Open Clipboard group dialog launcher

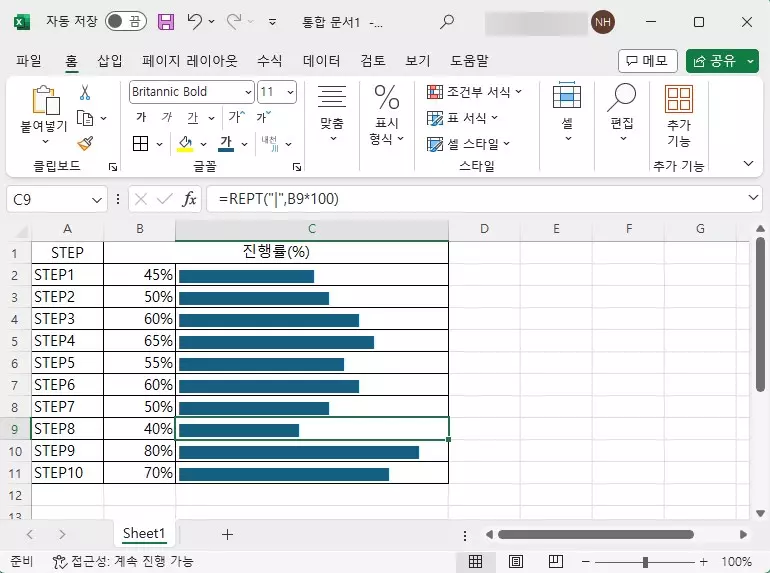click(113, 167)
